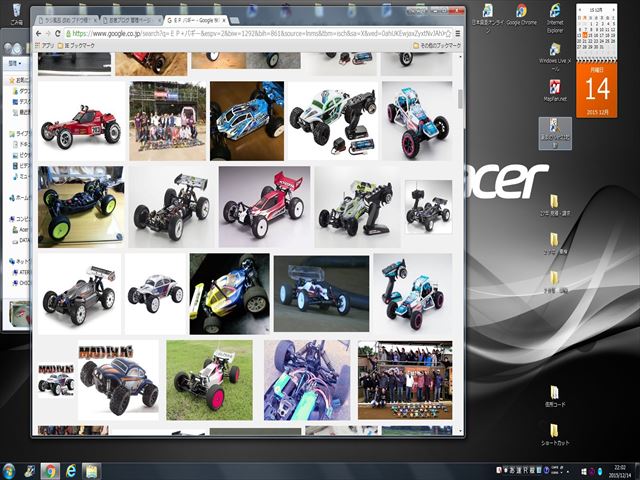Go back in Chrome with the back arrow
Image resolution: width=640 pixels, height=480 pixels.
[x=38, y=33]
